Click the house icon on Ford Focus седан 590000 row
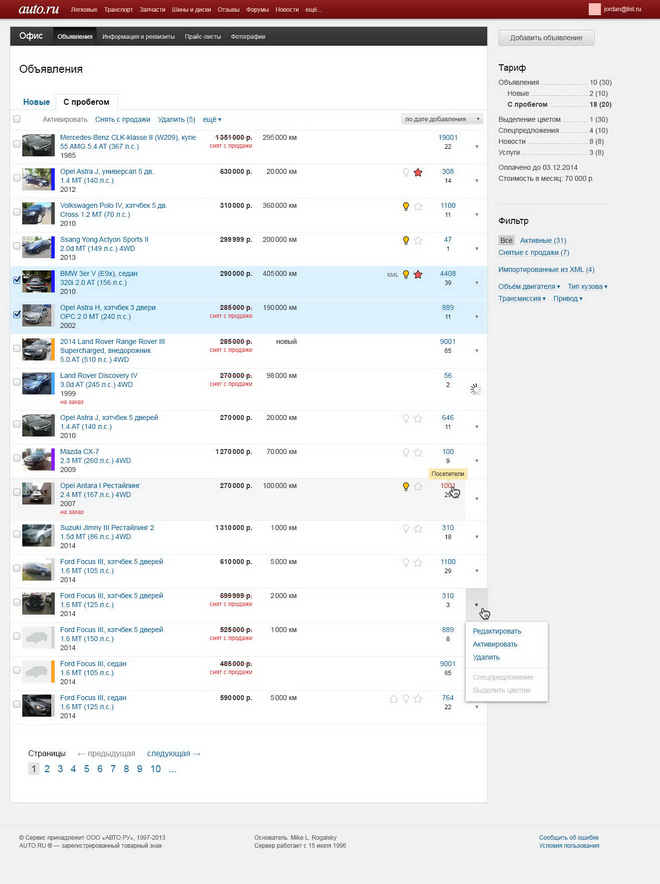This screenshot has width=660, height=884. click(x=393, y=699)
